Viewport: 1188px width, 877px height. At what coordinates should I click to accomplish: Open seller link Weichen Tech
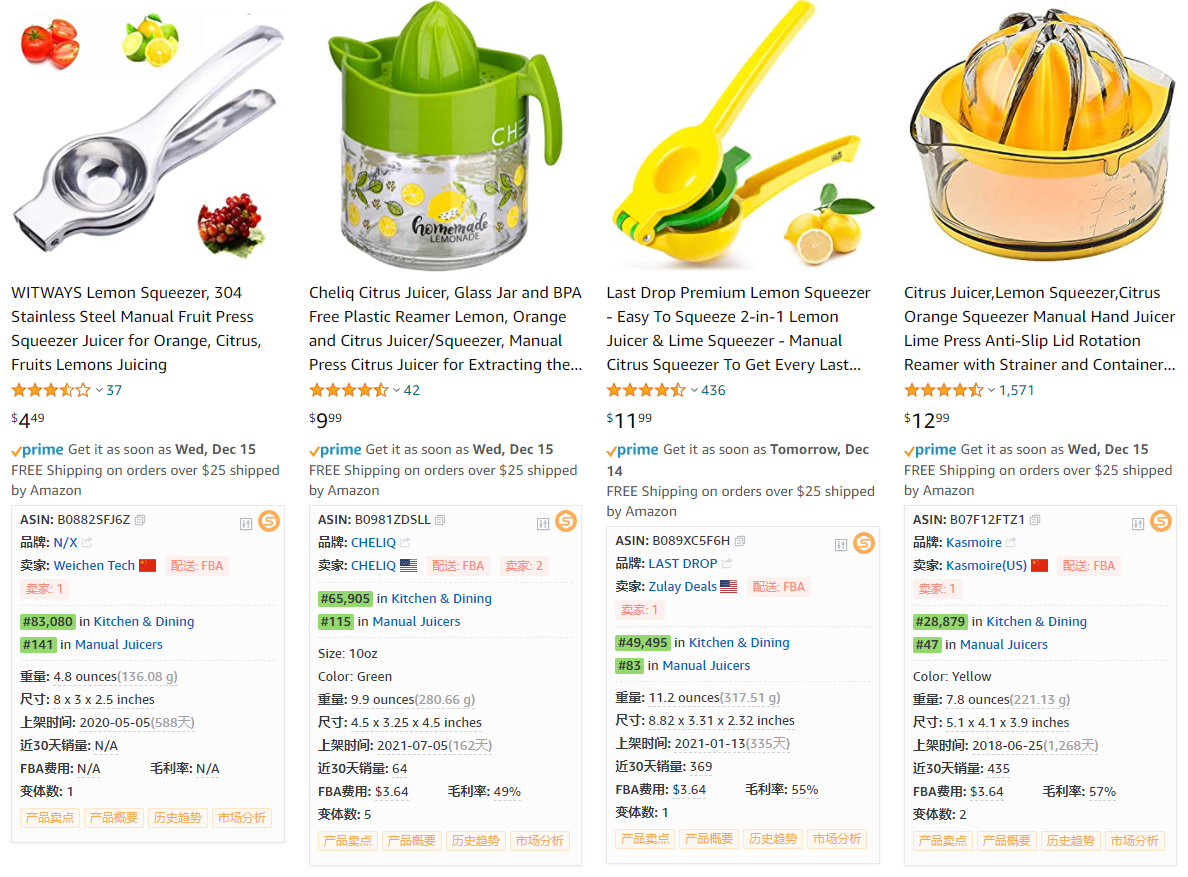coord(94,565)
